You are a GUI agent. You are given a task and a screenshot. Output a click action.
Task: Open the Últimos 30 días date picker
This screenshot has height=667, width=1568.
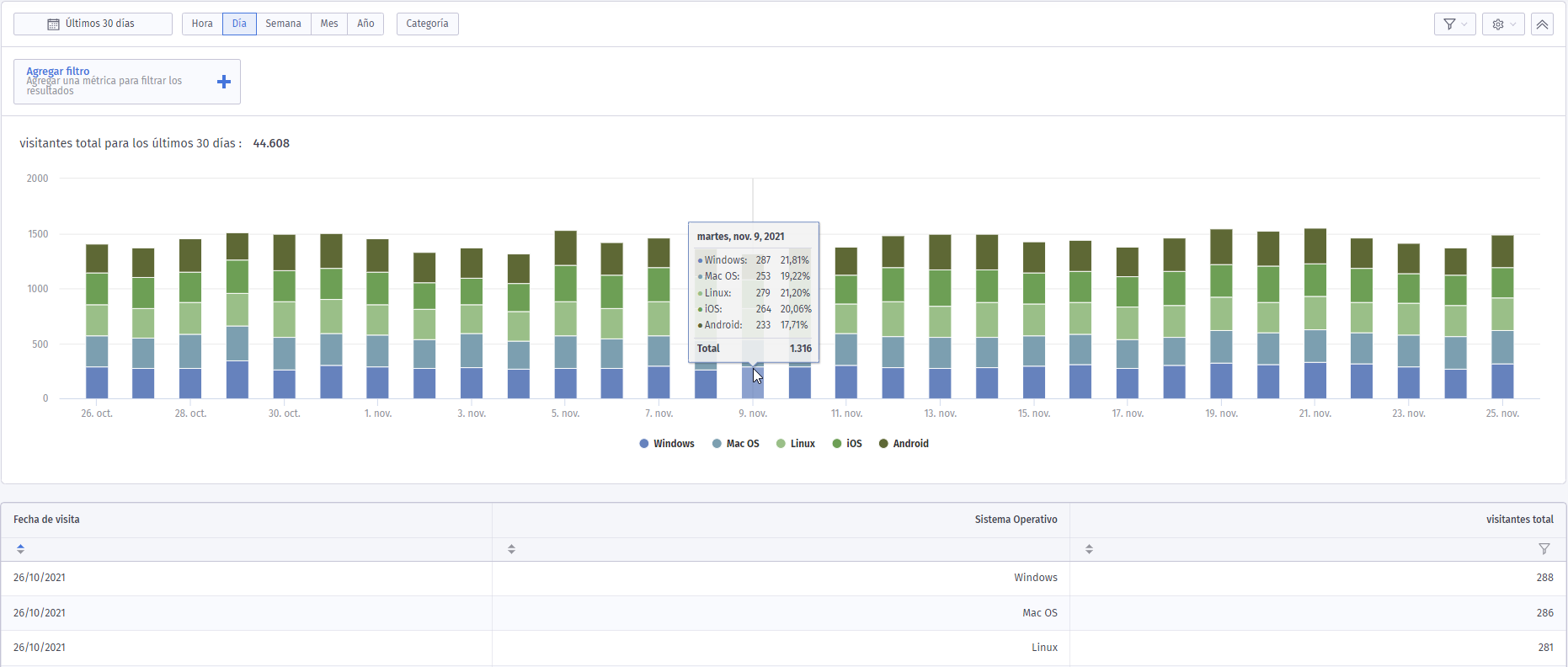pyautogui.click(x=93, y=24)
